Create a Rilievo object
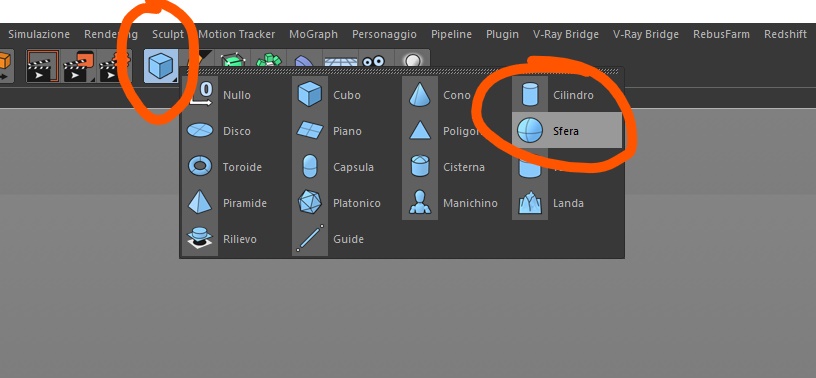This screenshot has height=378, width=816. [x=235, y=238]
